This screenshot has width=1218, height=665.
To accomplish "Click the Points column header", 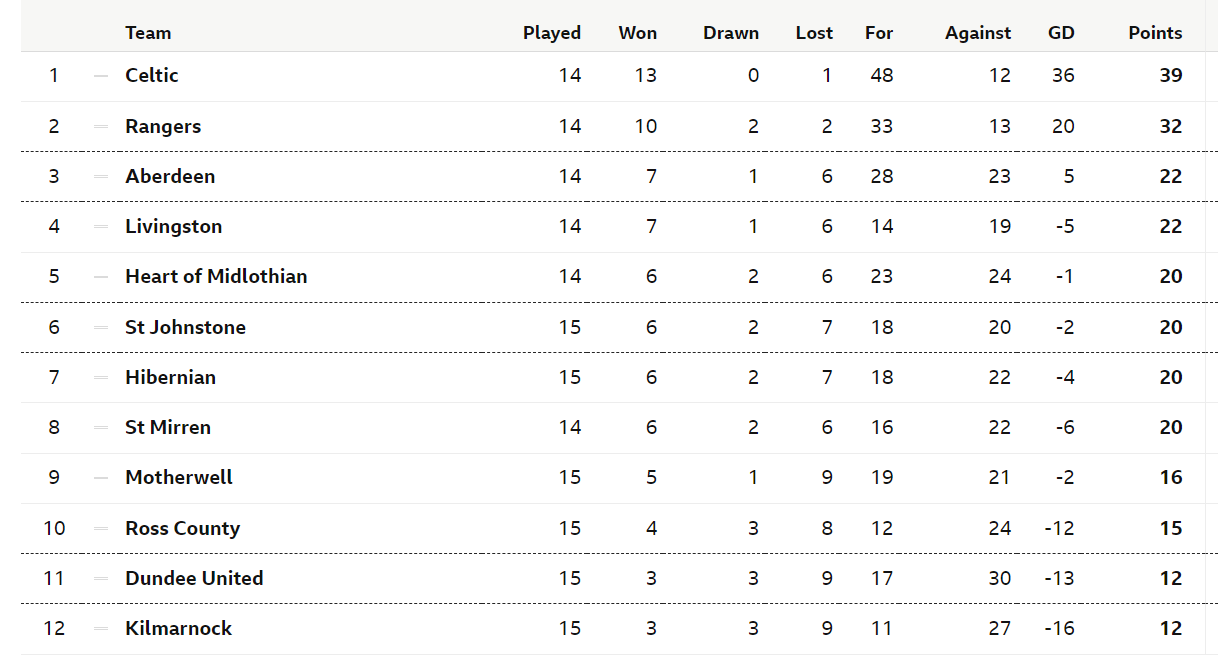I will pyautogui.click(x=1155, y=33).
